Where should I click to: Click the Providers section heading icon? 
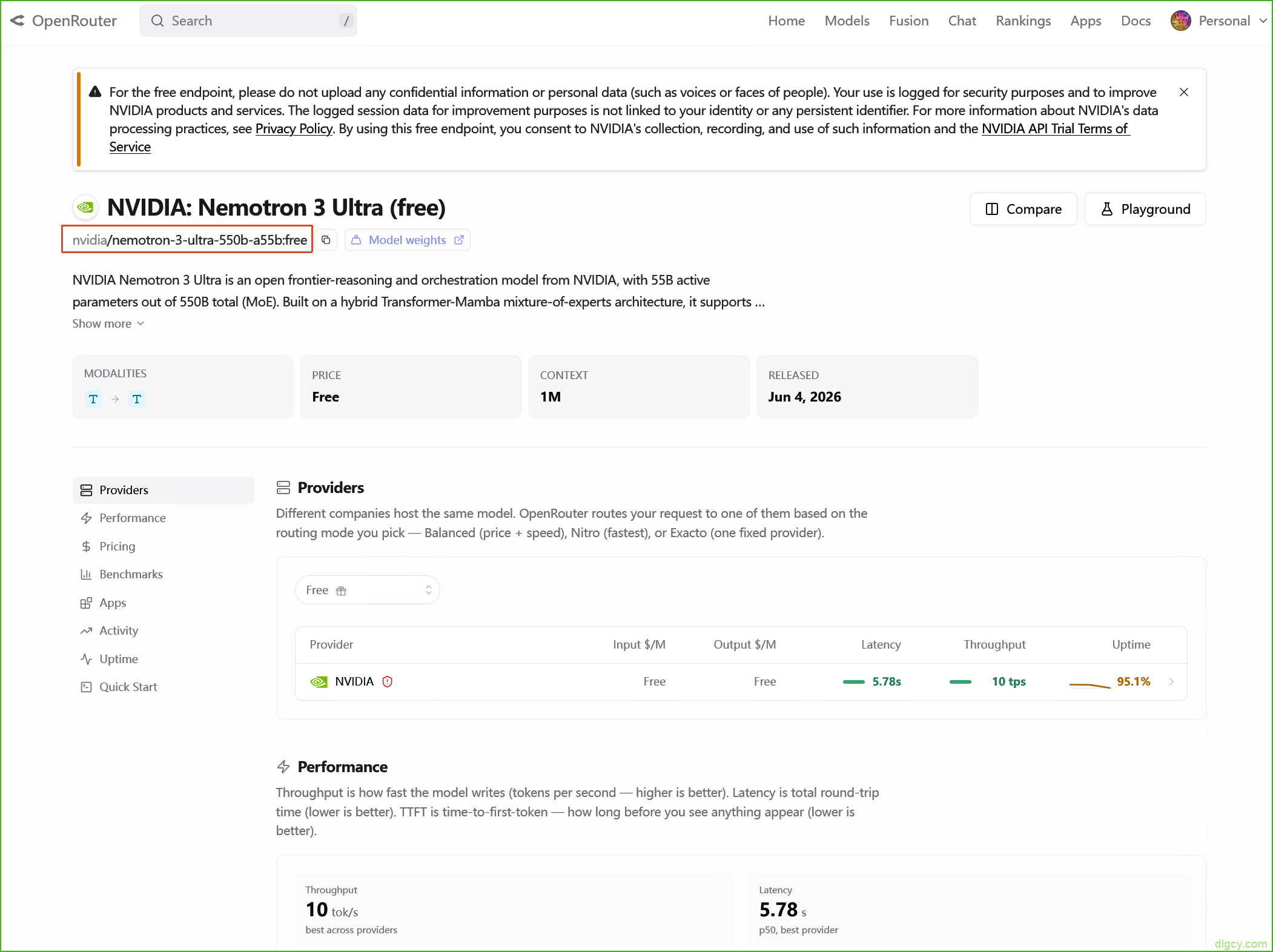tap(283, 488)
